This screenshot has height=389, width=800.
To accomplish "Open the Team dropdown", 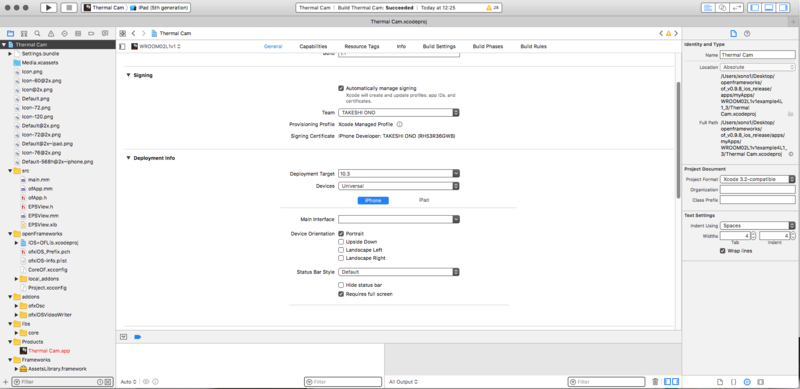I will (399, 112).
